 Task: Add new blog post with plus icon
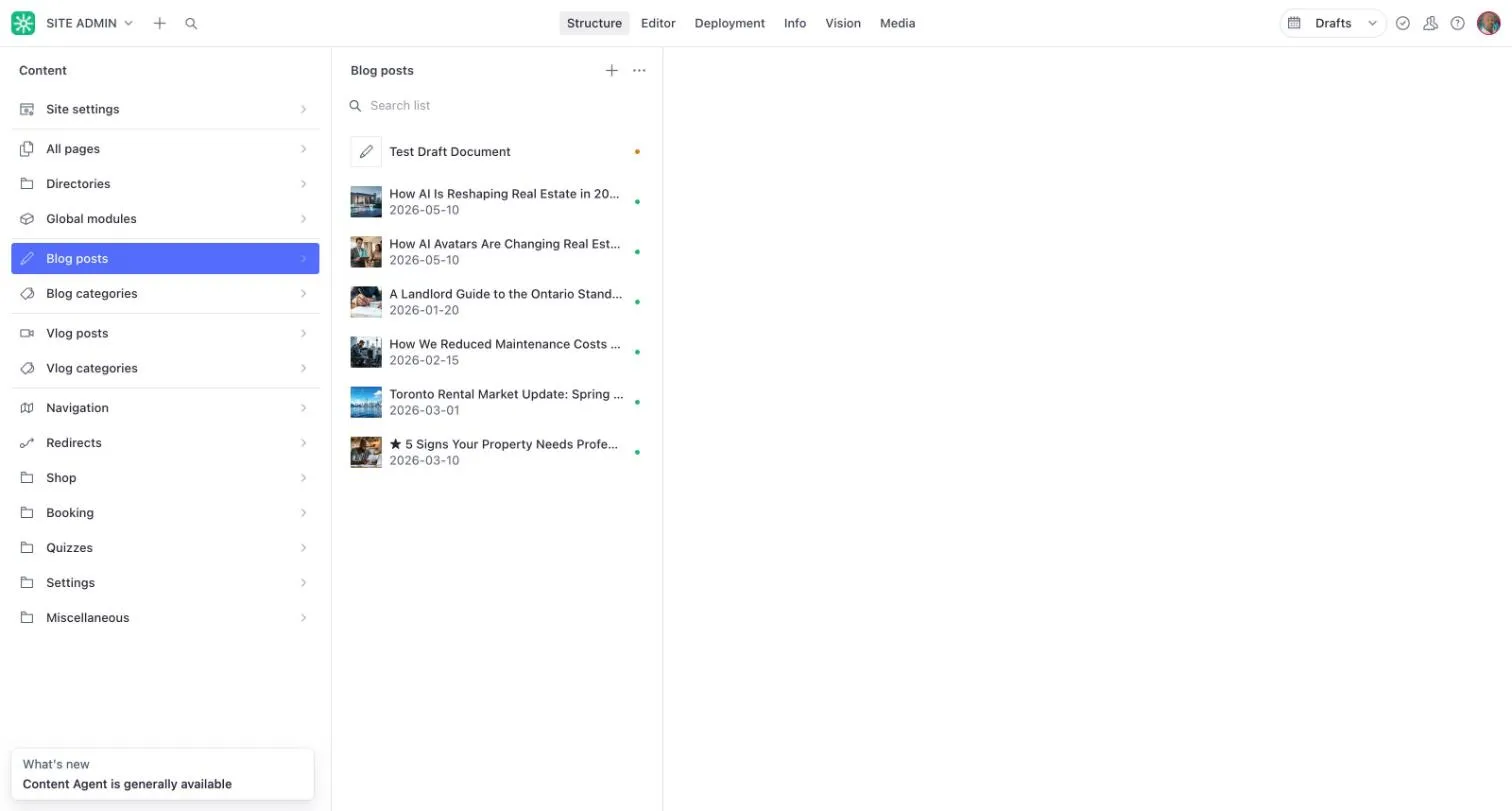point(612,70)
